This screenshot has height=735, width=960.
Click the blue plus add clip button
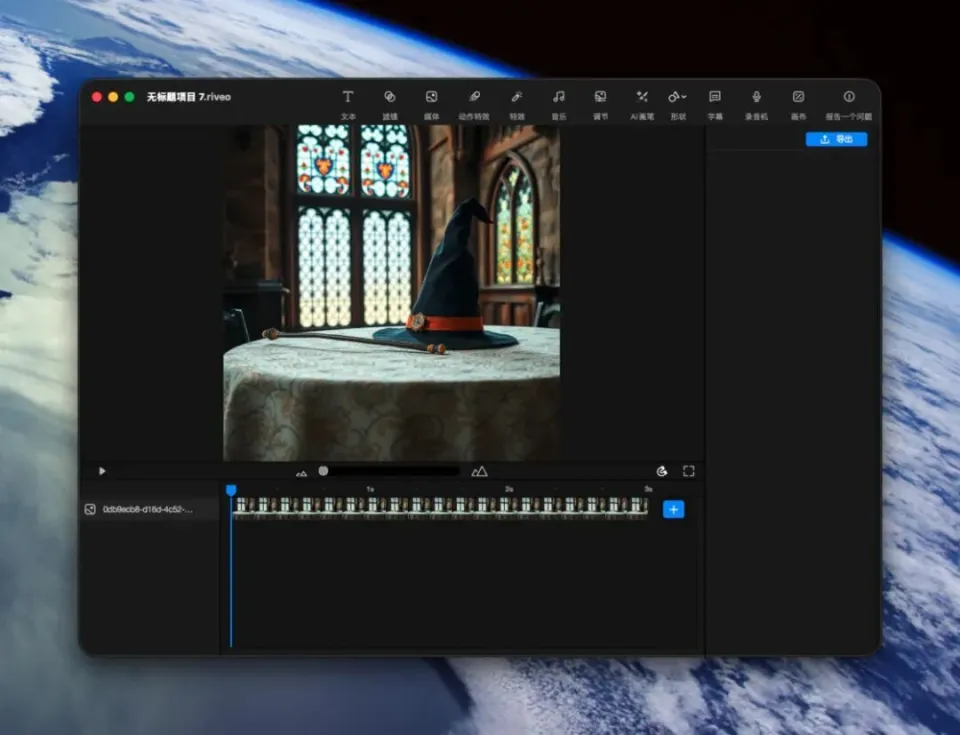(674, 509)
